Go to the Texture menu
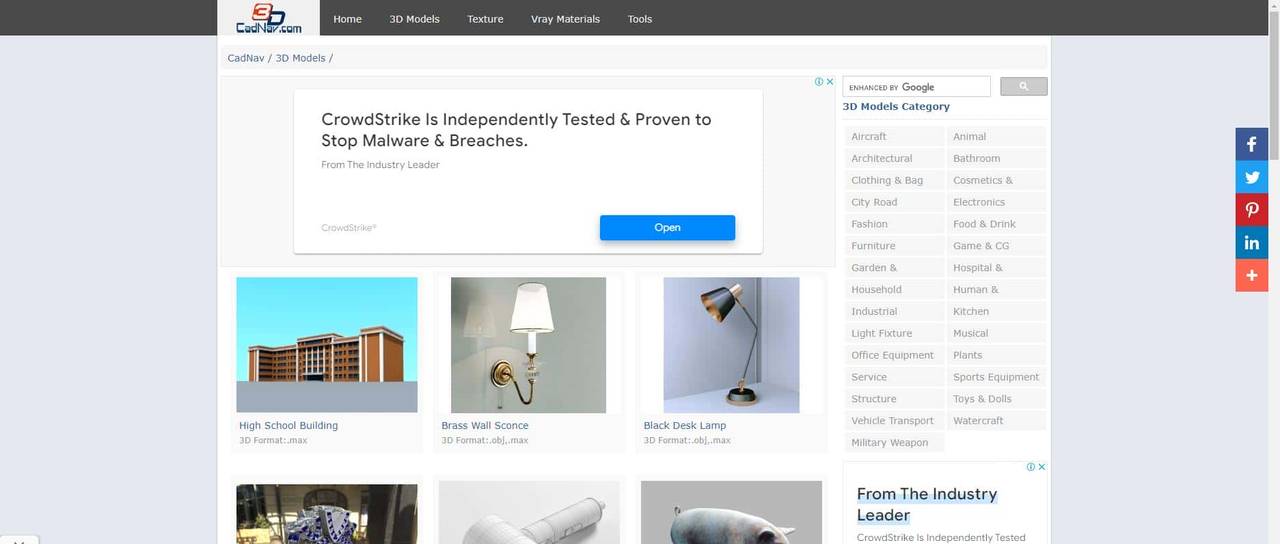The width and height of the screenshot is (1280, 544). 485,19
